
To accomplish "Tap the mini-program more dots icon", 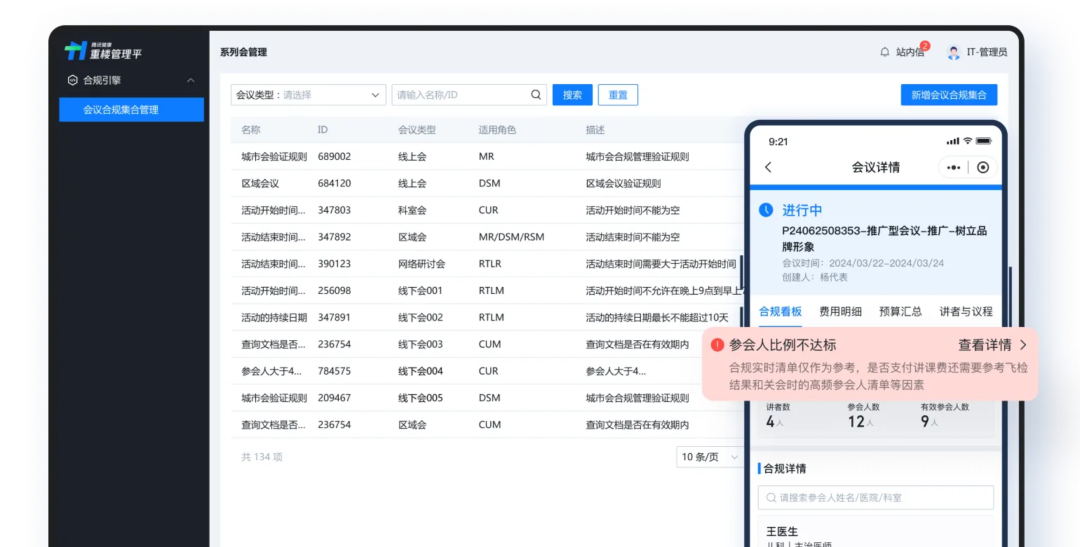I will pyautogui.click(x=953, y=167).
